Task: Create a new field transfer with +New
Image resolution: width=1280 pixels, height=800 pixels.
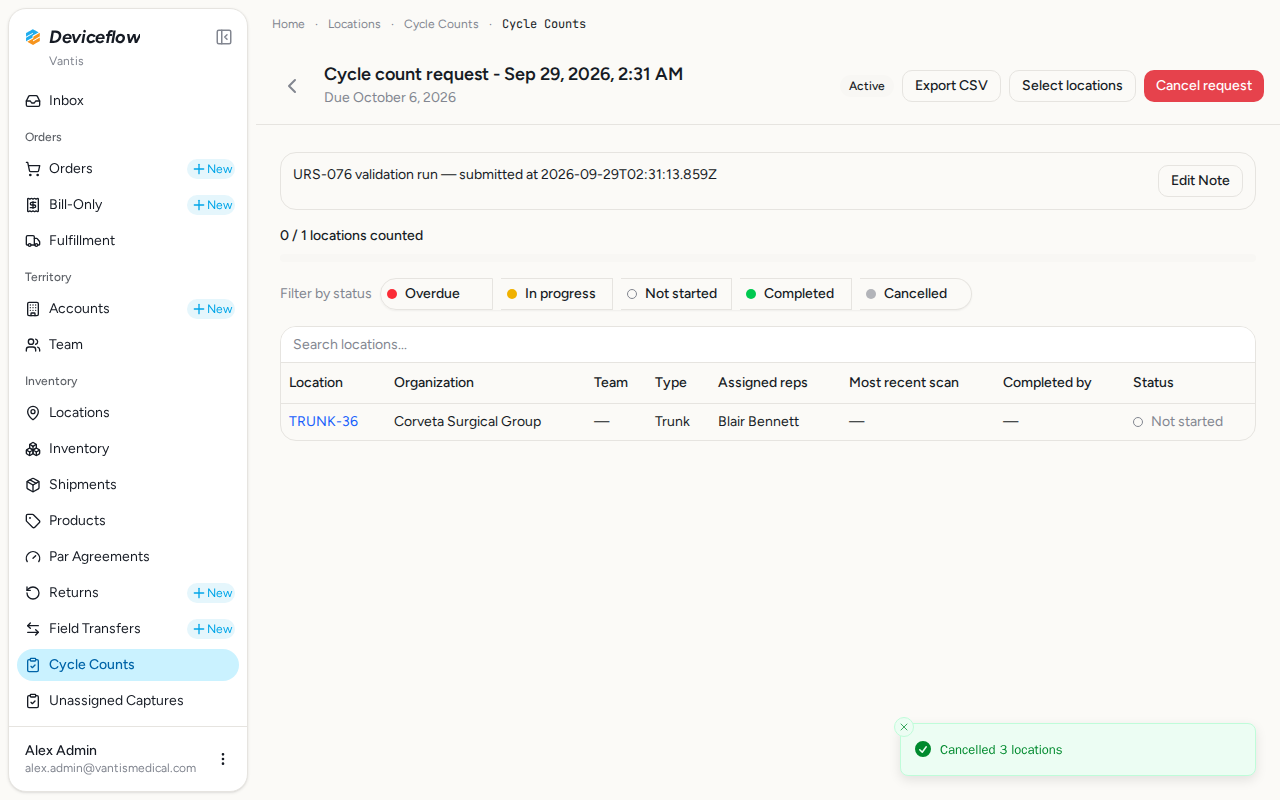Action: (x=212, y=629)
